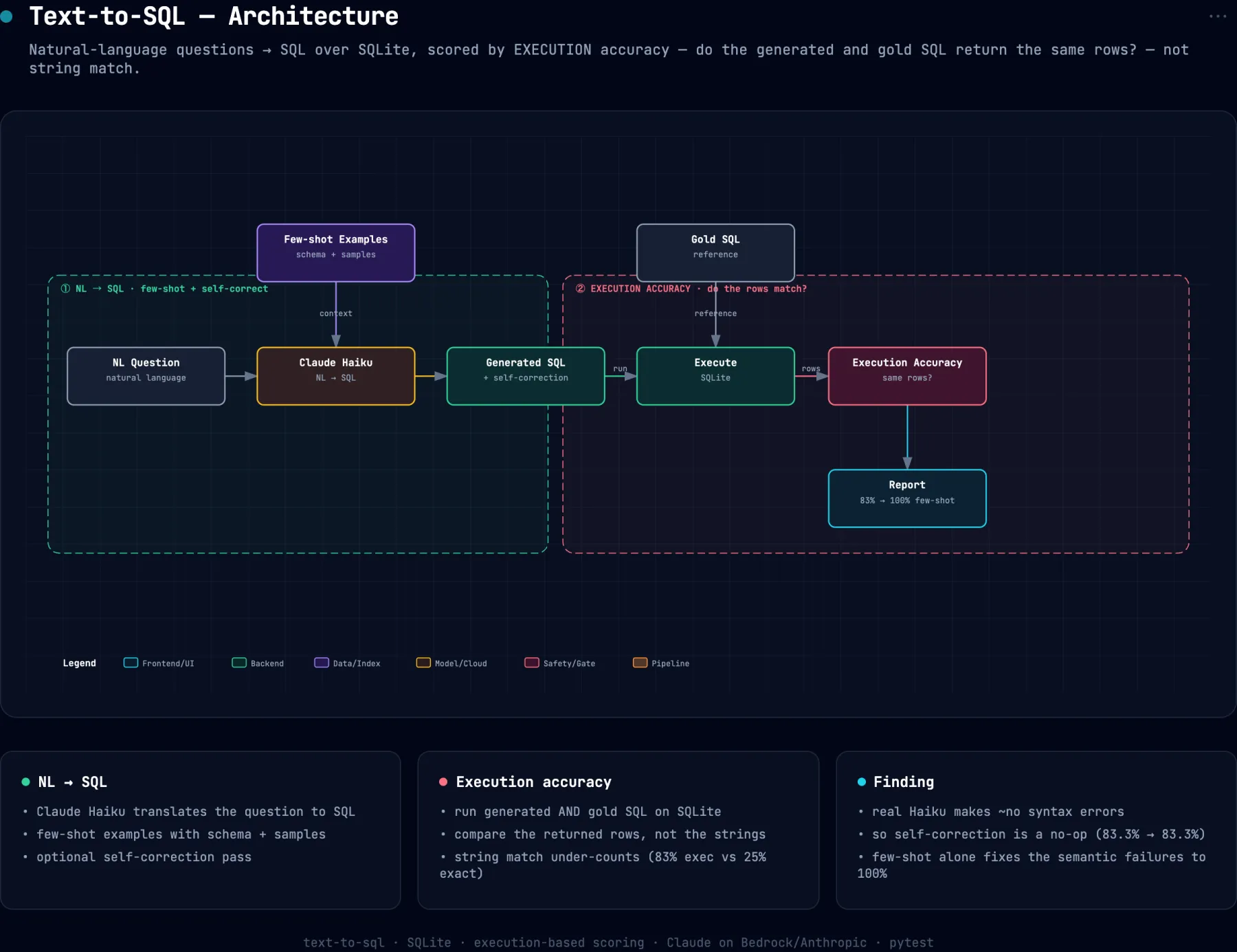Click the Data/Index legend swatch
This screenshot has height=952, width=1237.
[x=322, y=663]
